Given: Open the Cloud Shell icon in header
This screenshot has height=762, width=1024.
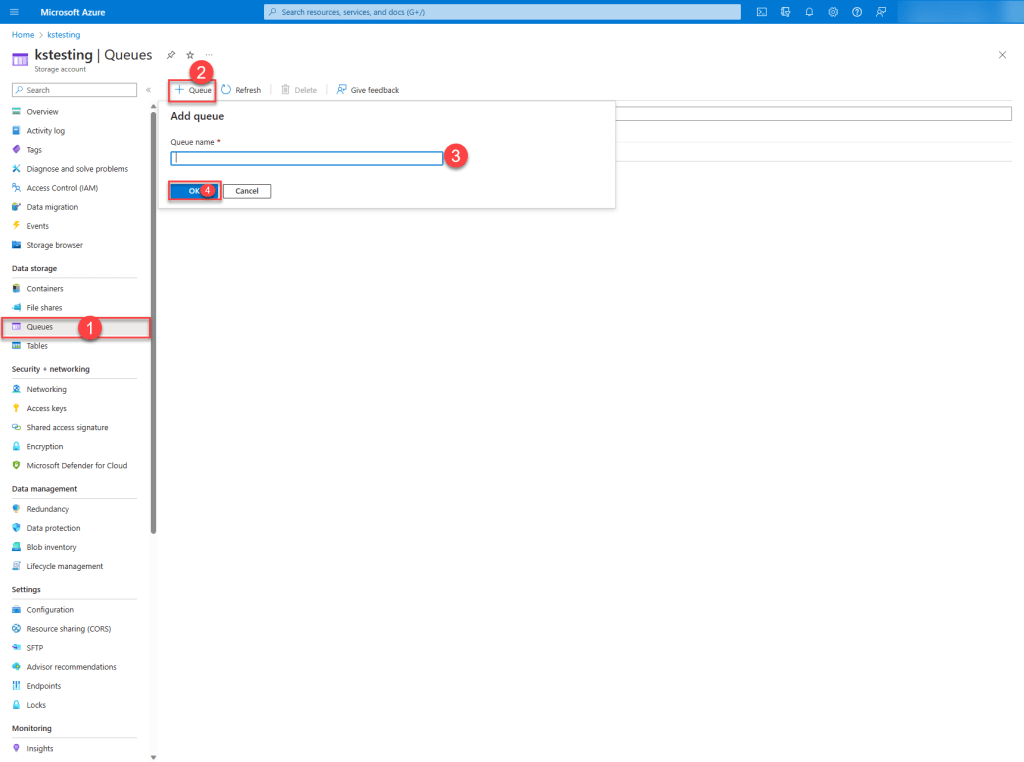Looking at the screenshot, I should click(762, 12).
